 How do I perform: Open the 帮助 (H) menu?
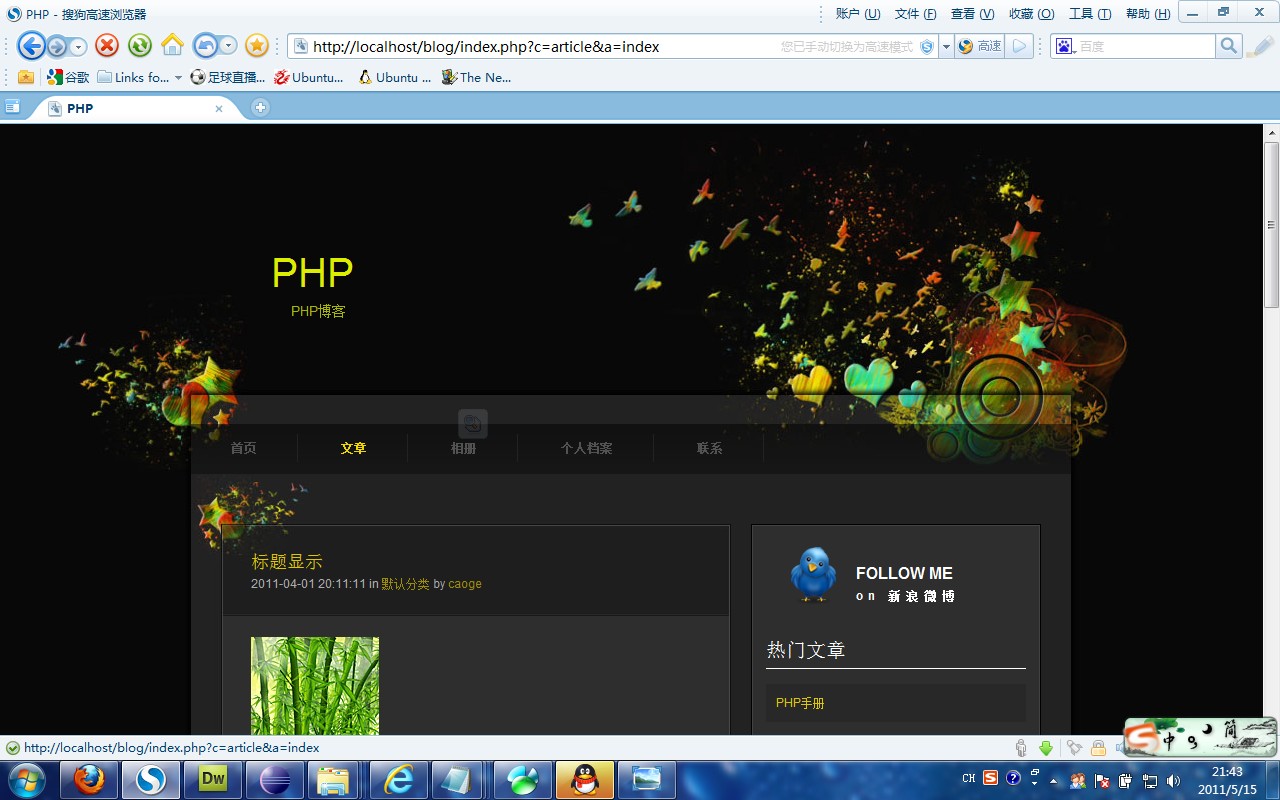(1148, 14)
